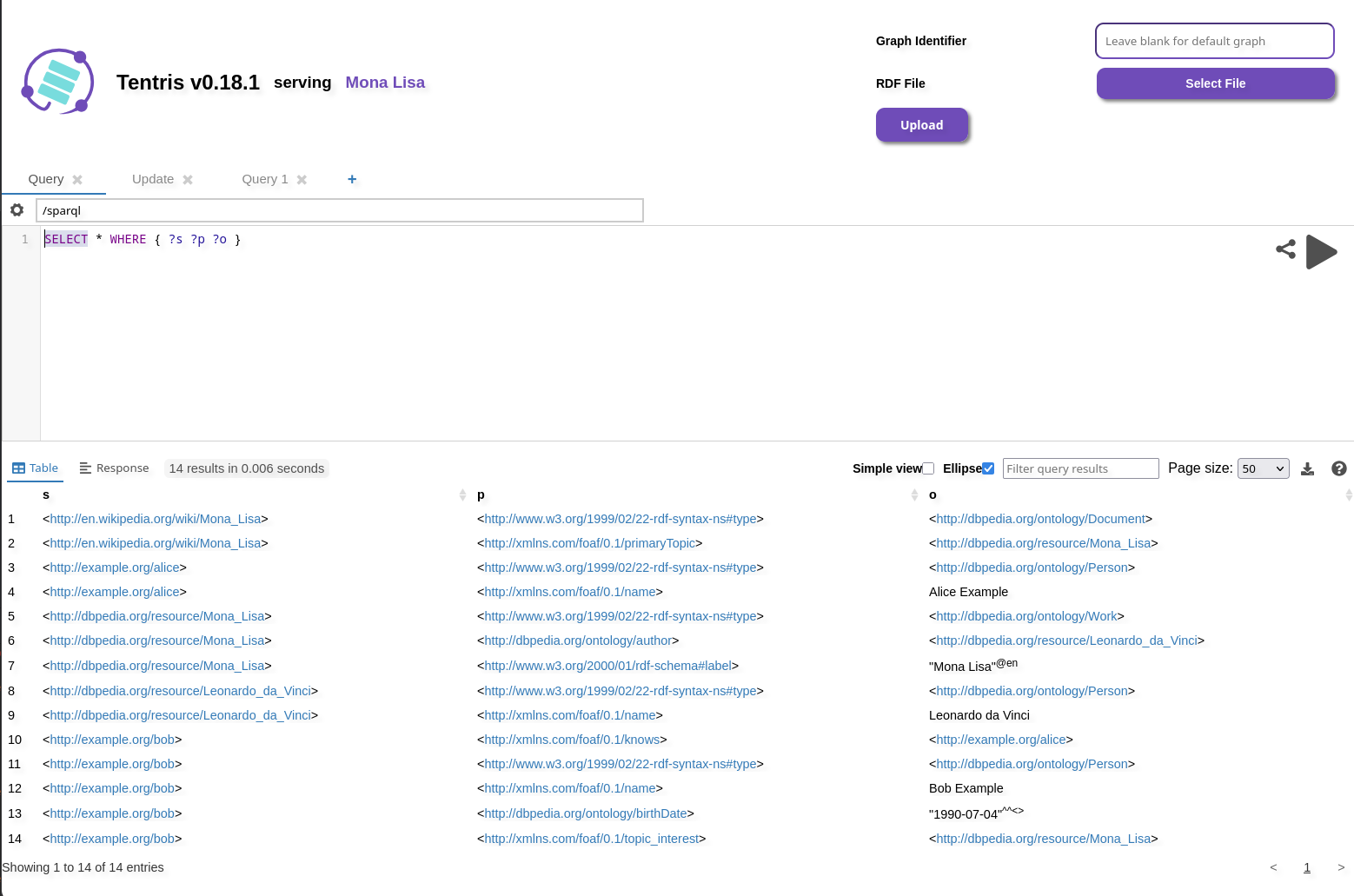Image resolution: width=1354 pixels, height=896 pixels.
Task: Open row 14 example.org/bob subject link
Action: [112, 839]
